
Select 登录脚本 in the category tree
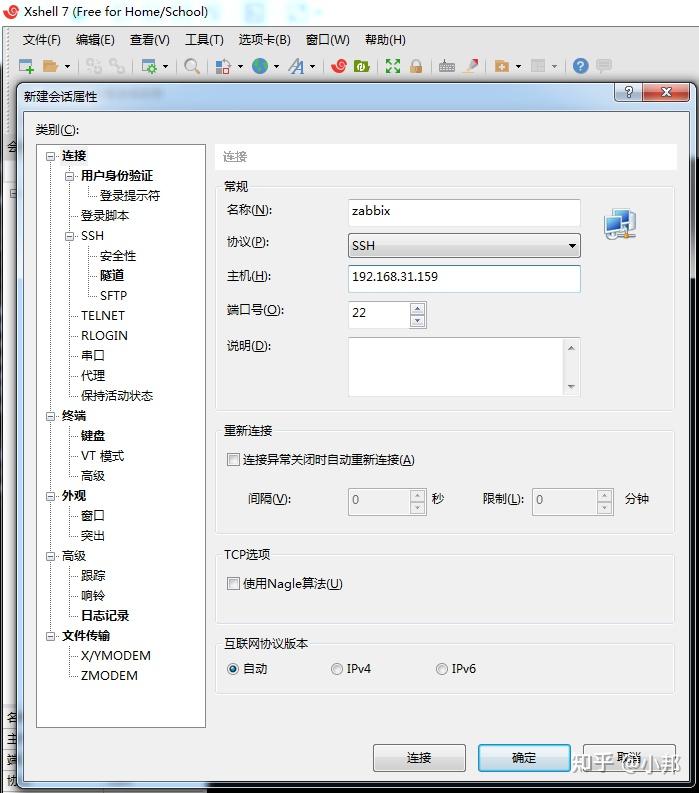point(105,216)
